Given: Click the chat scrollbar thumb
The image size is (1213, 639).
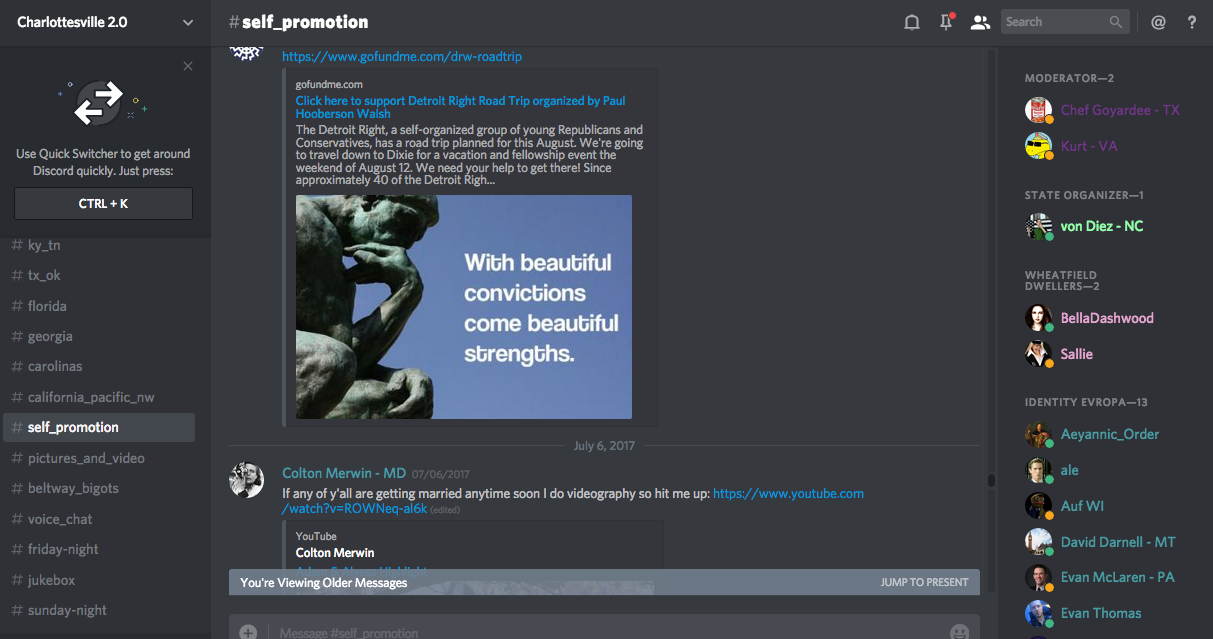Looking at the screenshot, I should [x=991, y=480].
